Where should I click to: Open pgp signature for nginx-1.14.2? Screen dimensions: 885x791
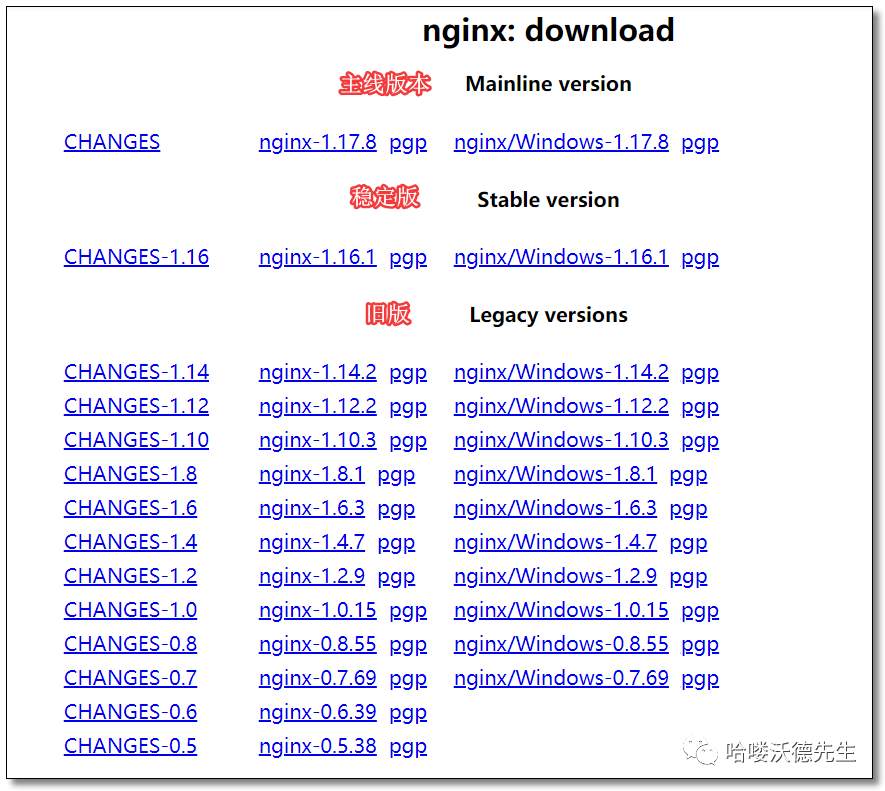(x=408, y=374)
